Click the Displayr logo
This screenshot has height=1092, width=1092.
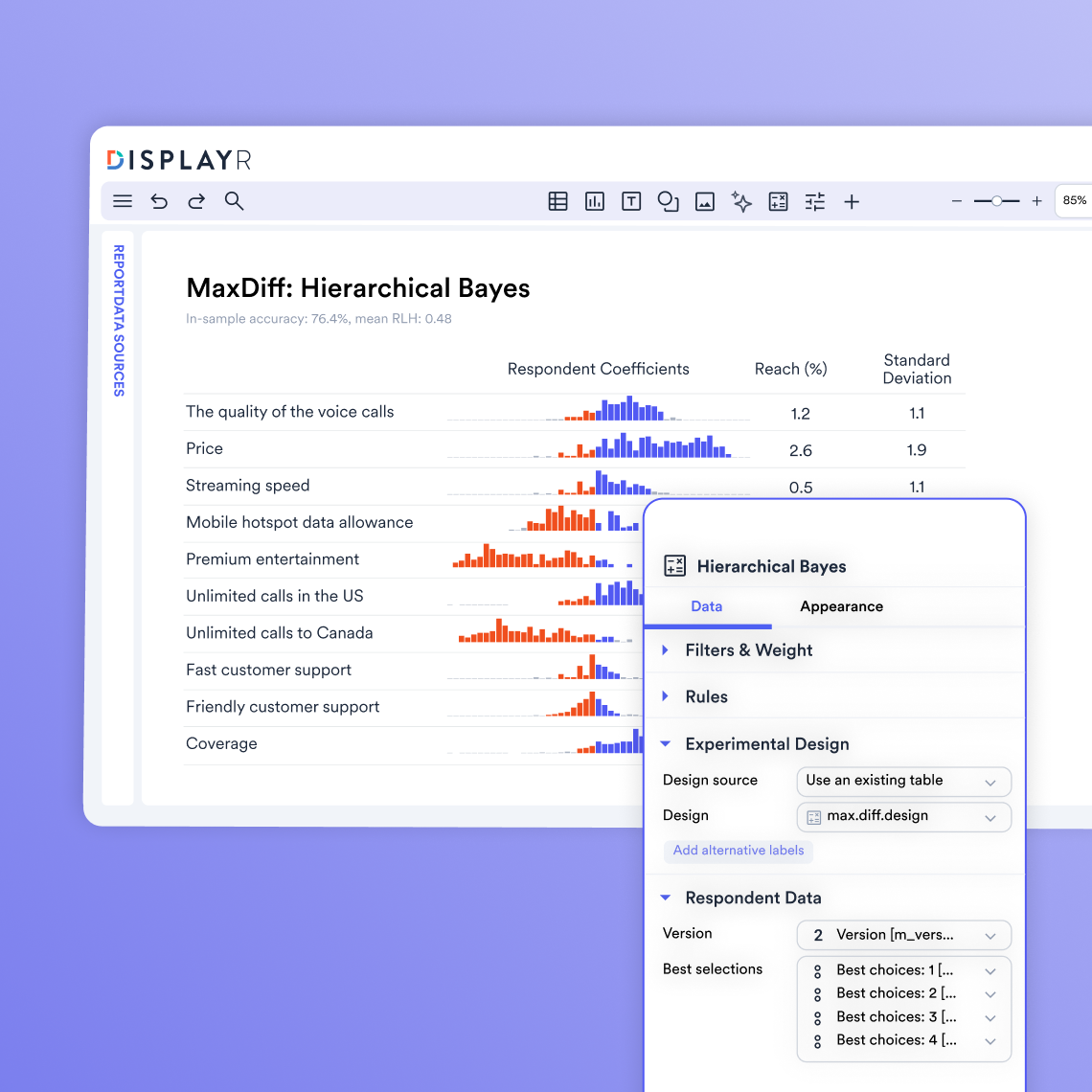pos(179,160)
